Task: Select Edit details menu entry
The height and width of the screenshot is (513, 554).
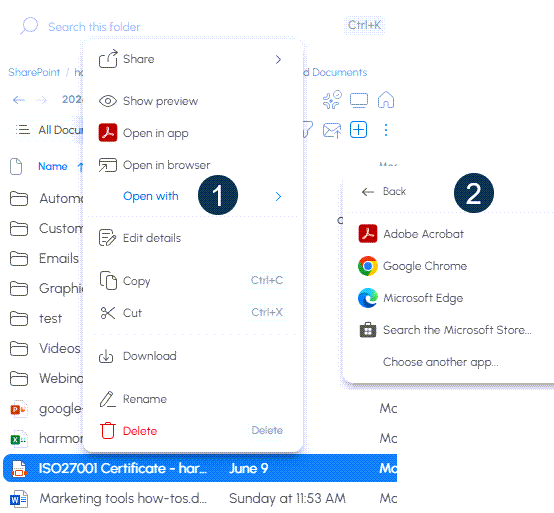Action: pyautogui.click(x=193, y=238)
